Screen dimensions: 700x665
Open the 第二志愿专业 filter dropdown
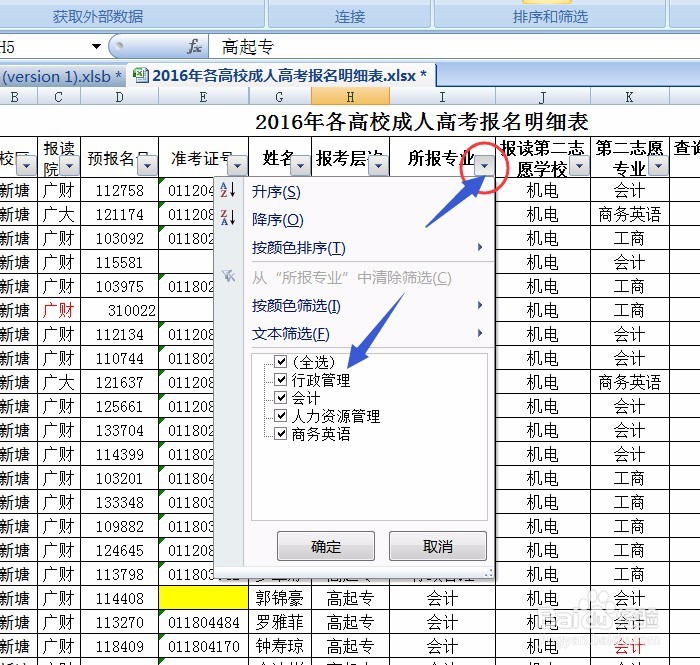coord(658,166)
